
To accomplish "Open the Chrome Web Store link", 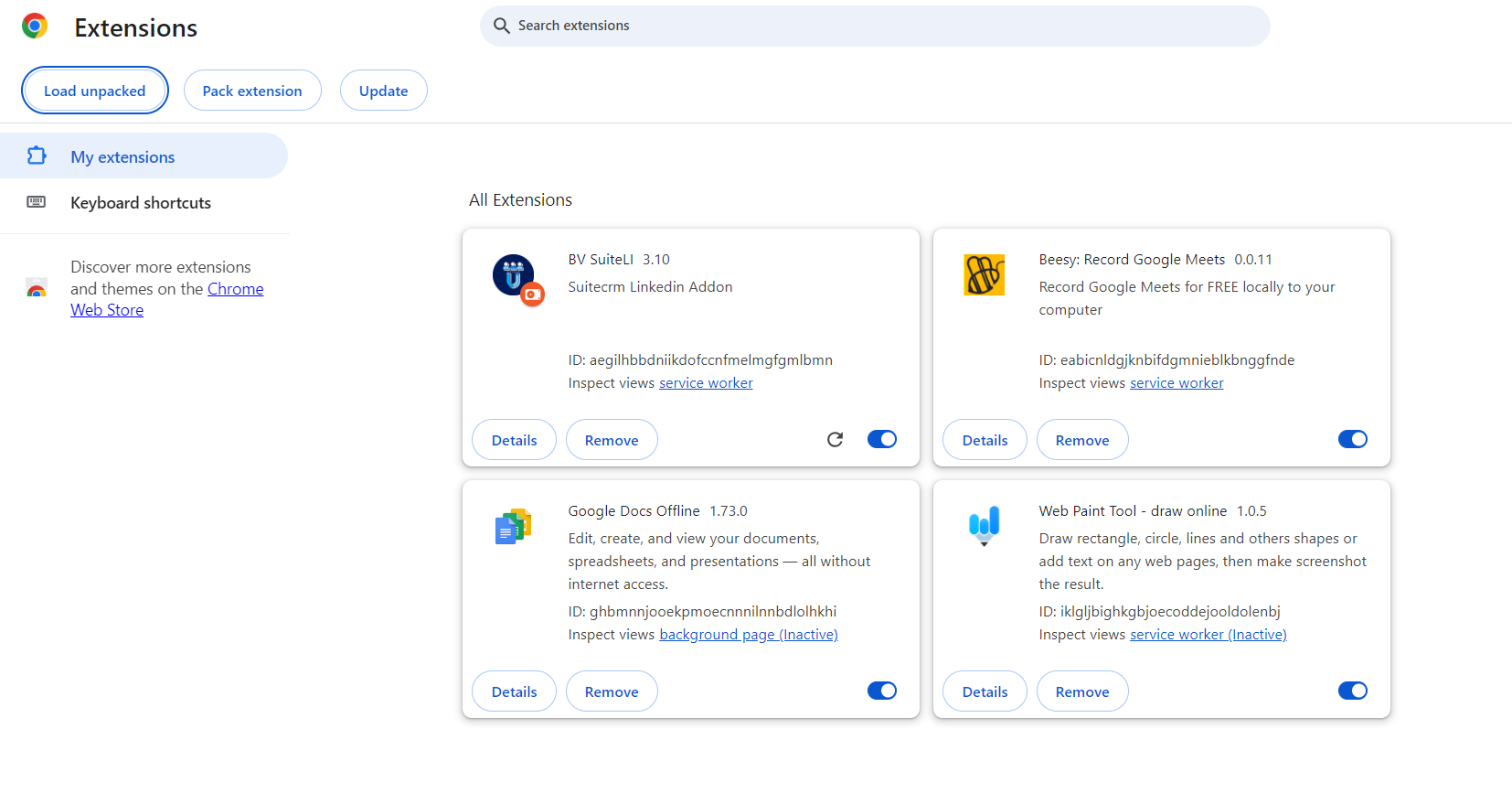I will tap(167, 299).
